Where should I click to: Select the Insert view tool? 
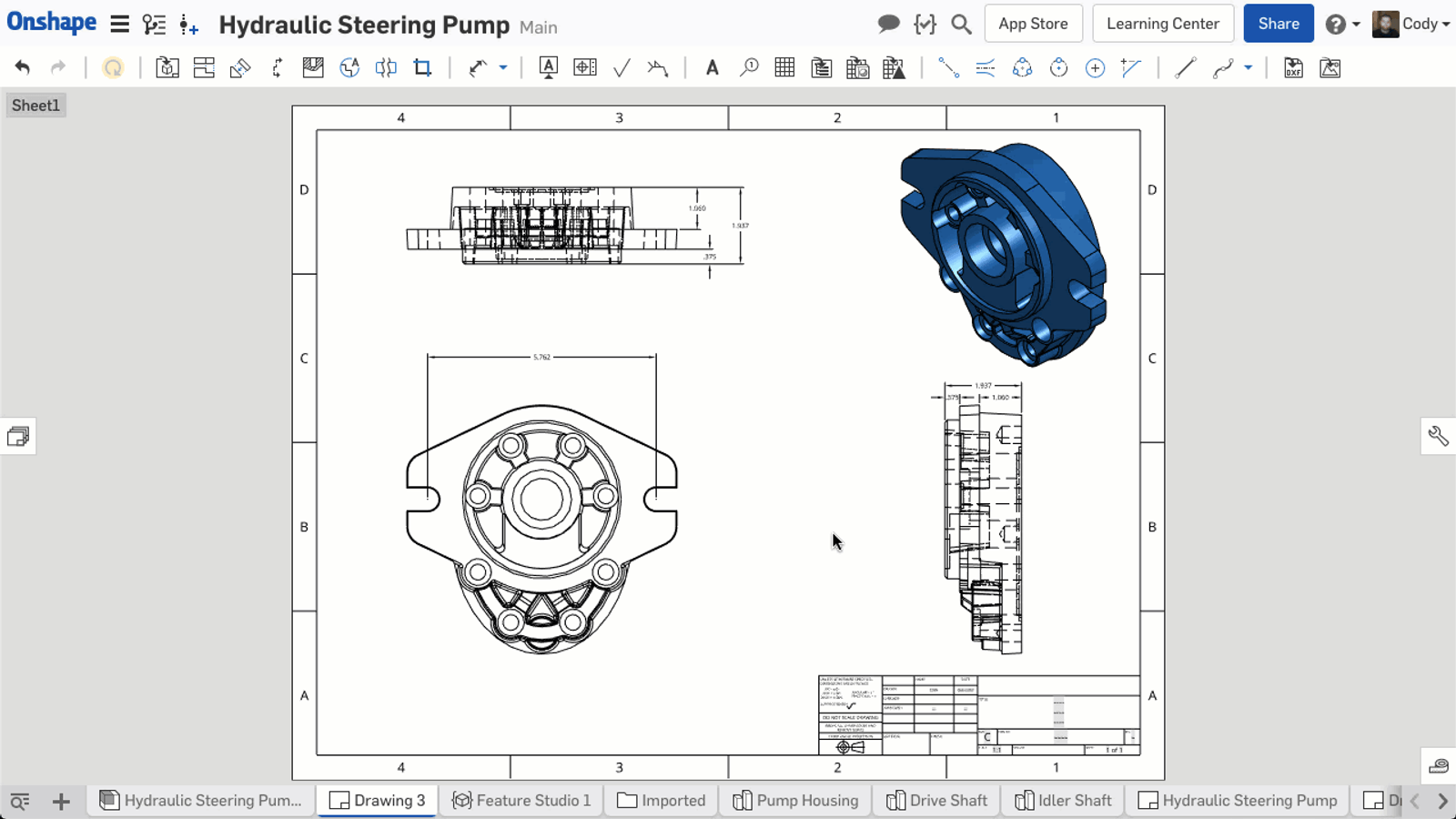tap(167, 67)
